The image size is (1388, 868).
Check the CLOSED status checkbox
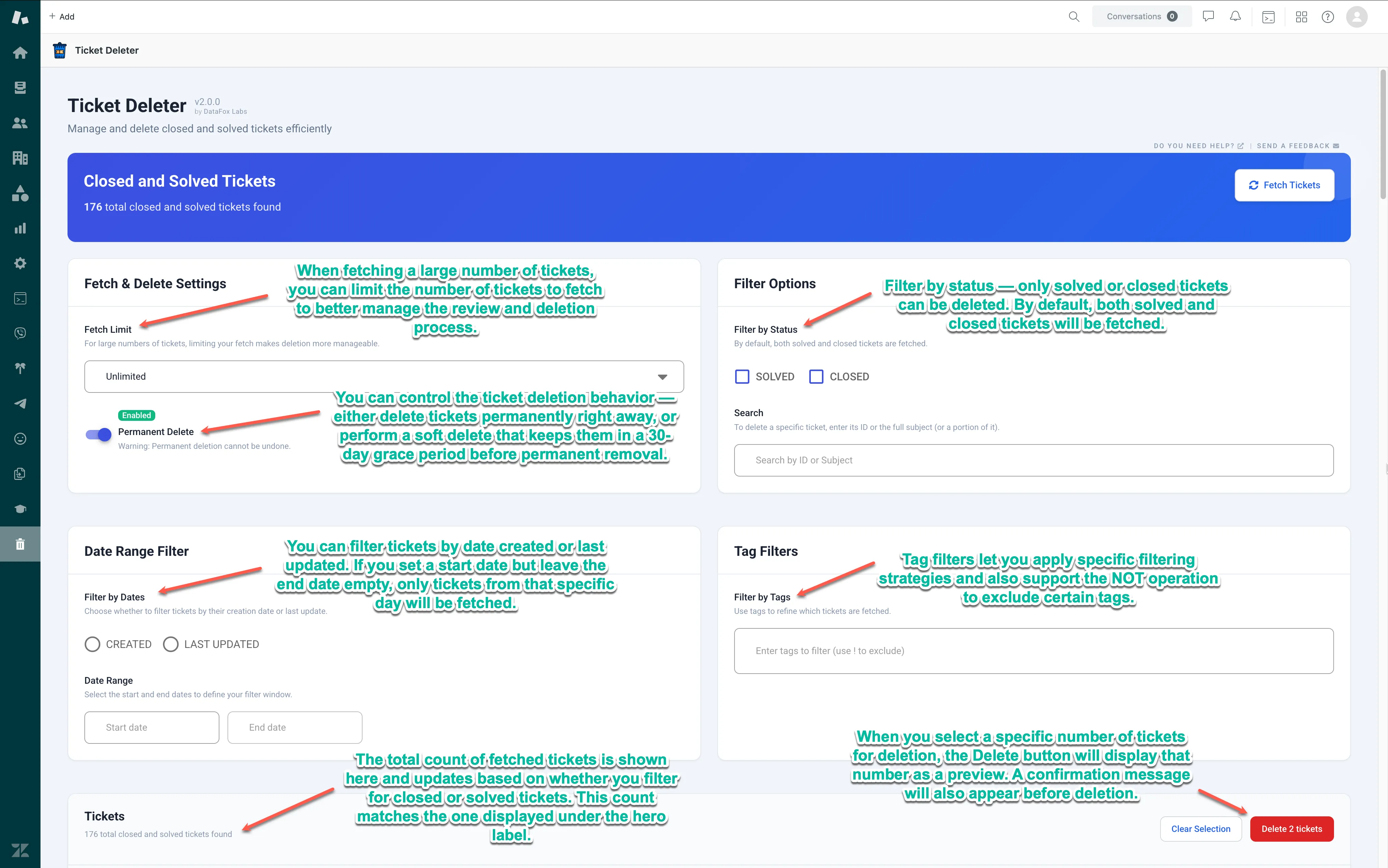(816, 377)
